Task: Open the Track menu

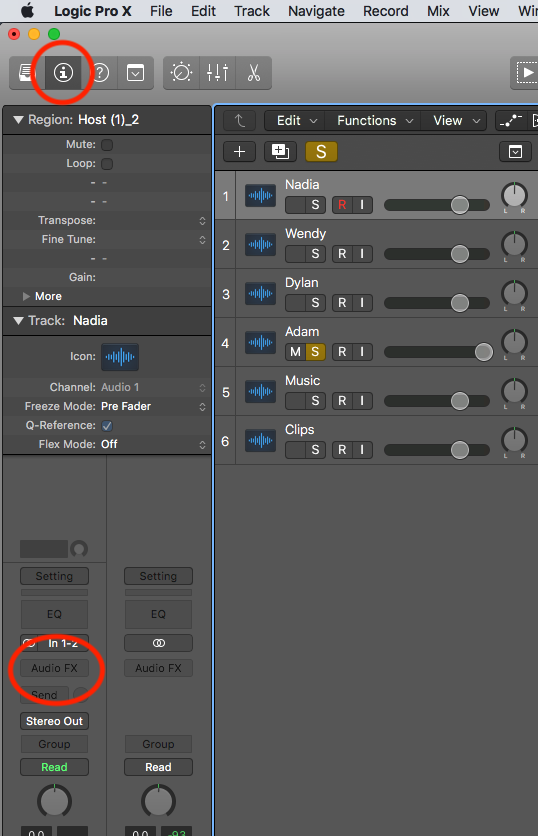Action: click(x=252, y=11)
